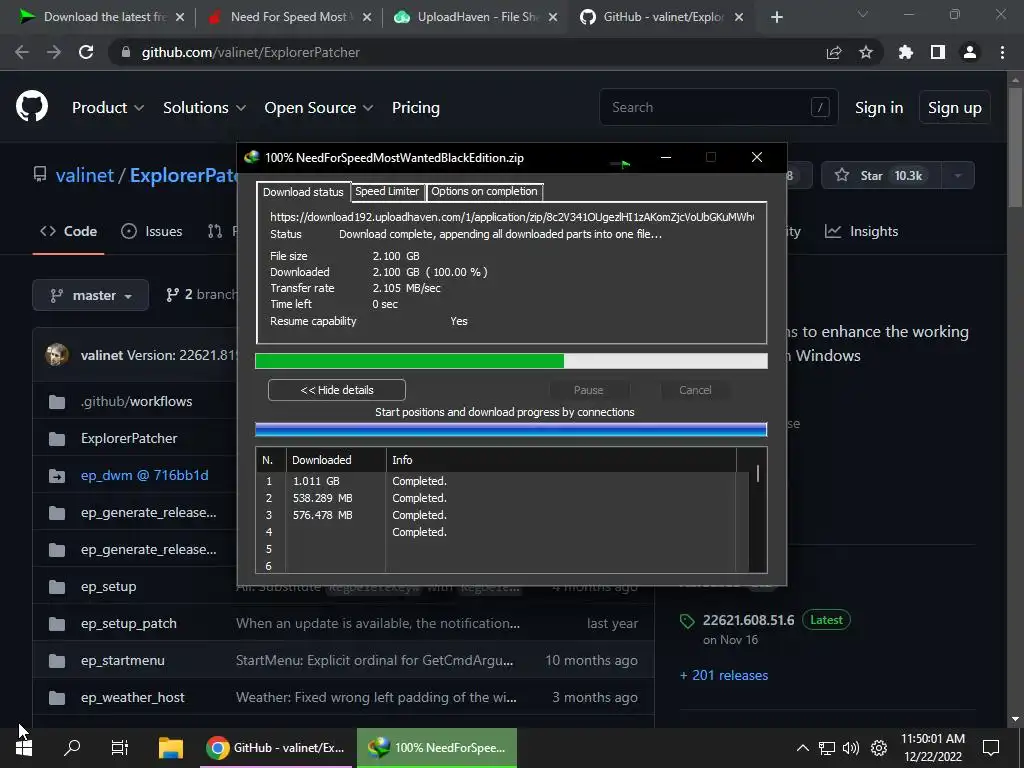Close the Need For Speed Most Wanted tab

pos(367,17)
